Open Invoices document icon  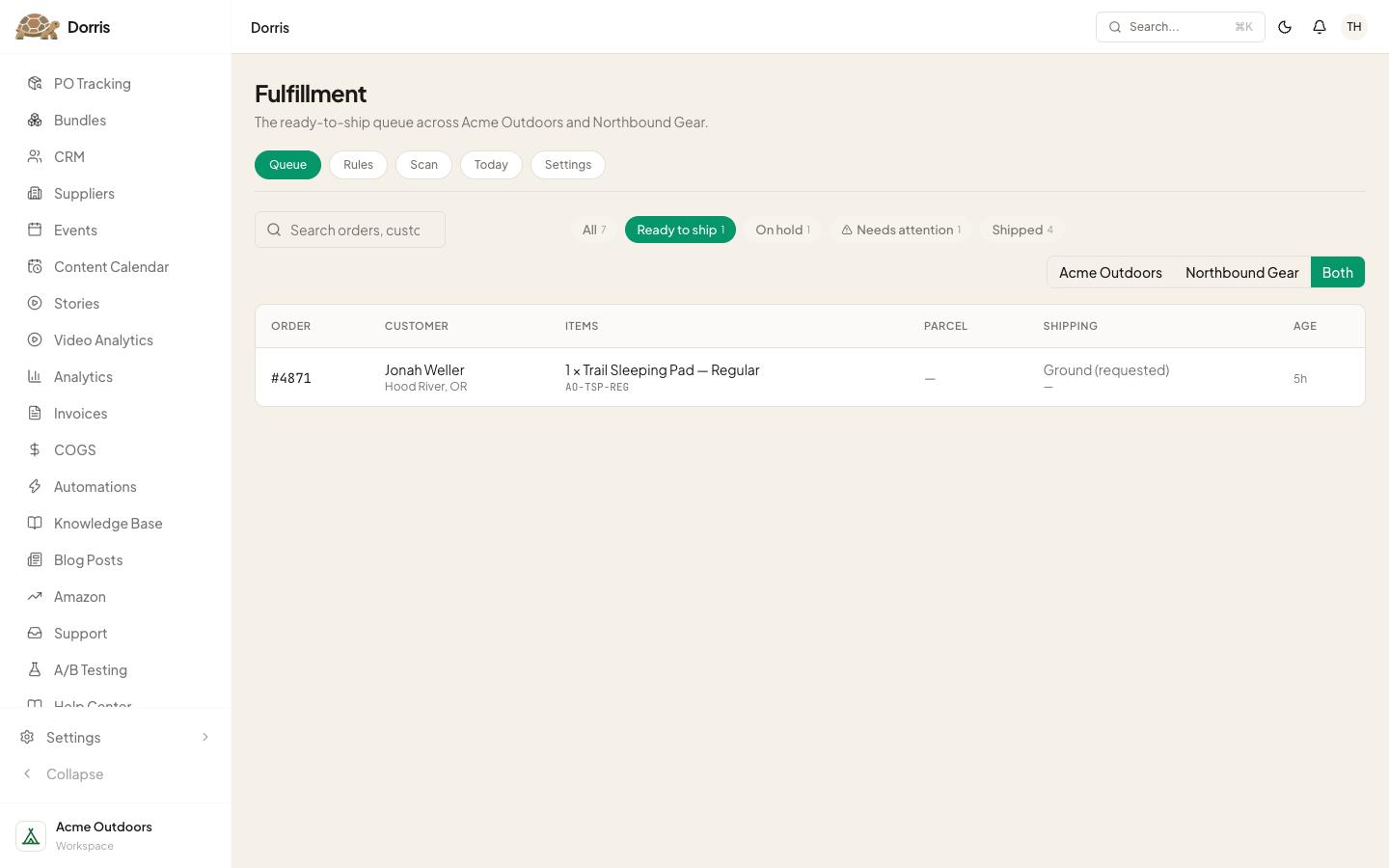[x=35, y=414]
